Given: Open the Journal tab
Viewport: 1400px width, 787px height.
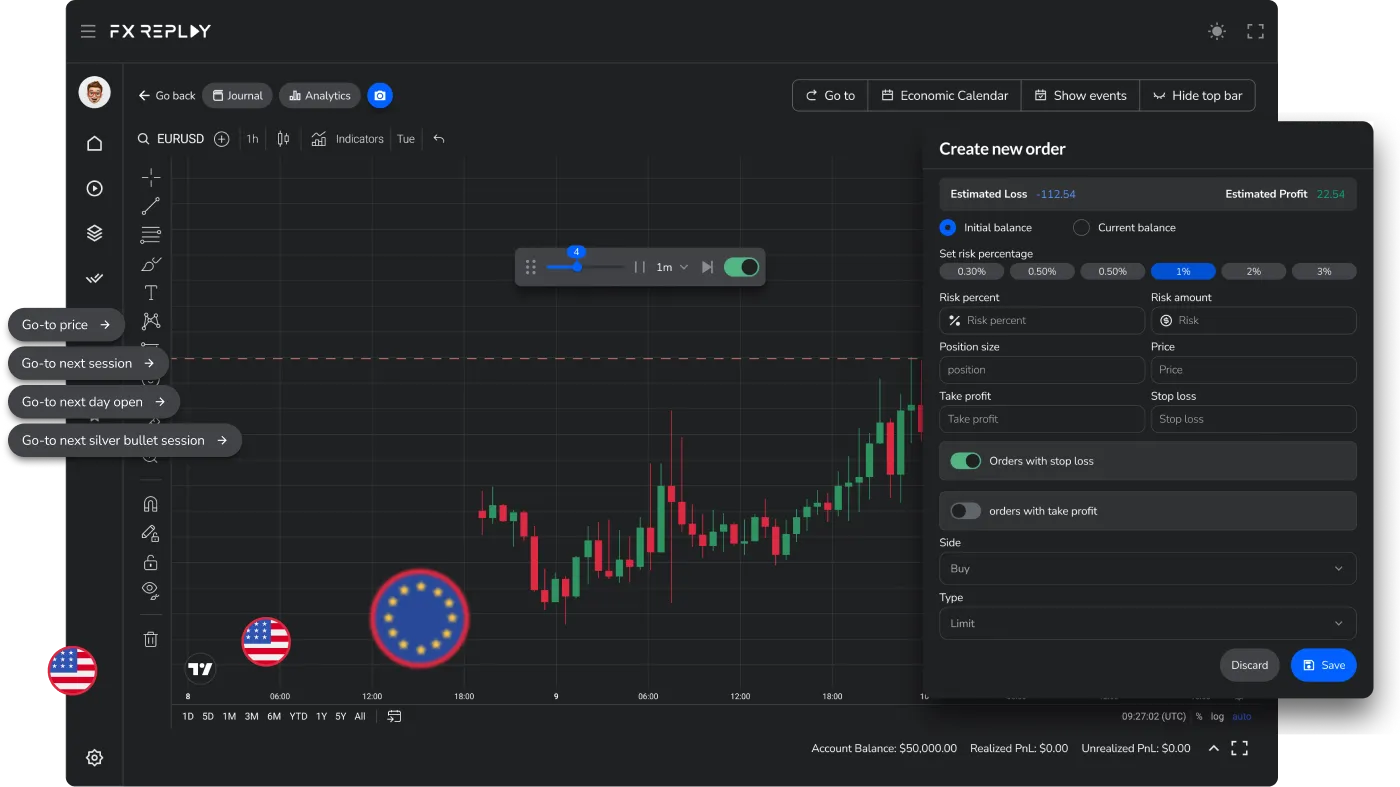Looking at the screenshot, I should [x=237, y=95].
